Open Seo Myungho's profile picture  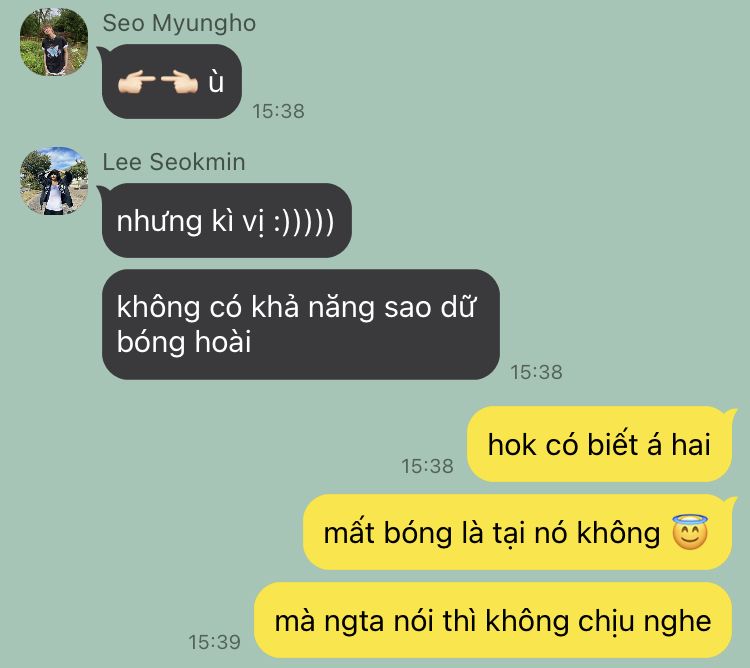pyautogui.click(x=54, y=42)
